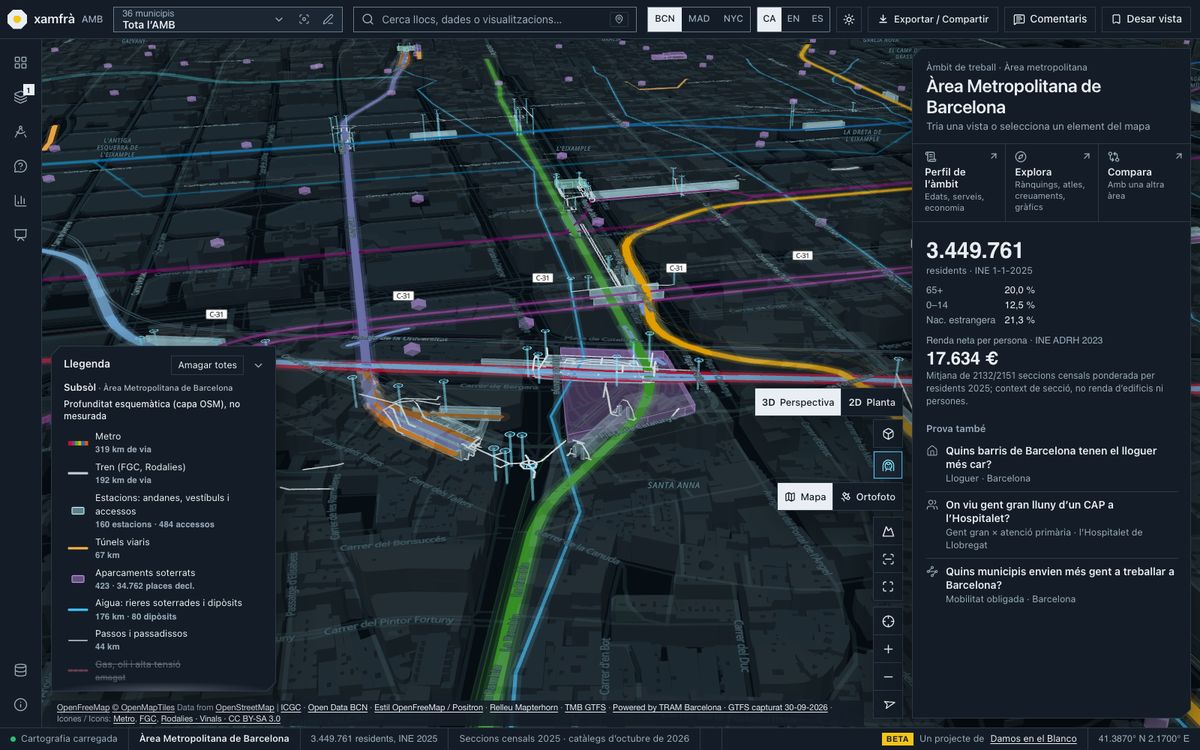Focus the Cerca llocs search field
The height and width of the screenshot is (750, 1200).
tap(494, 19)
